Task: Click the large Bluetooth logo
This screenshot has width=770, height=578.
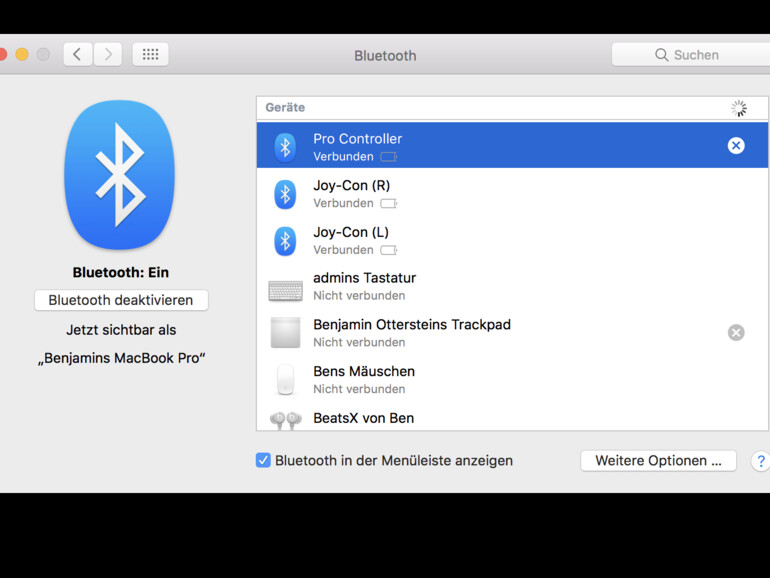Action: (x=119, y=174)
